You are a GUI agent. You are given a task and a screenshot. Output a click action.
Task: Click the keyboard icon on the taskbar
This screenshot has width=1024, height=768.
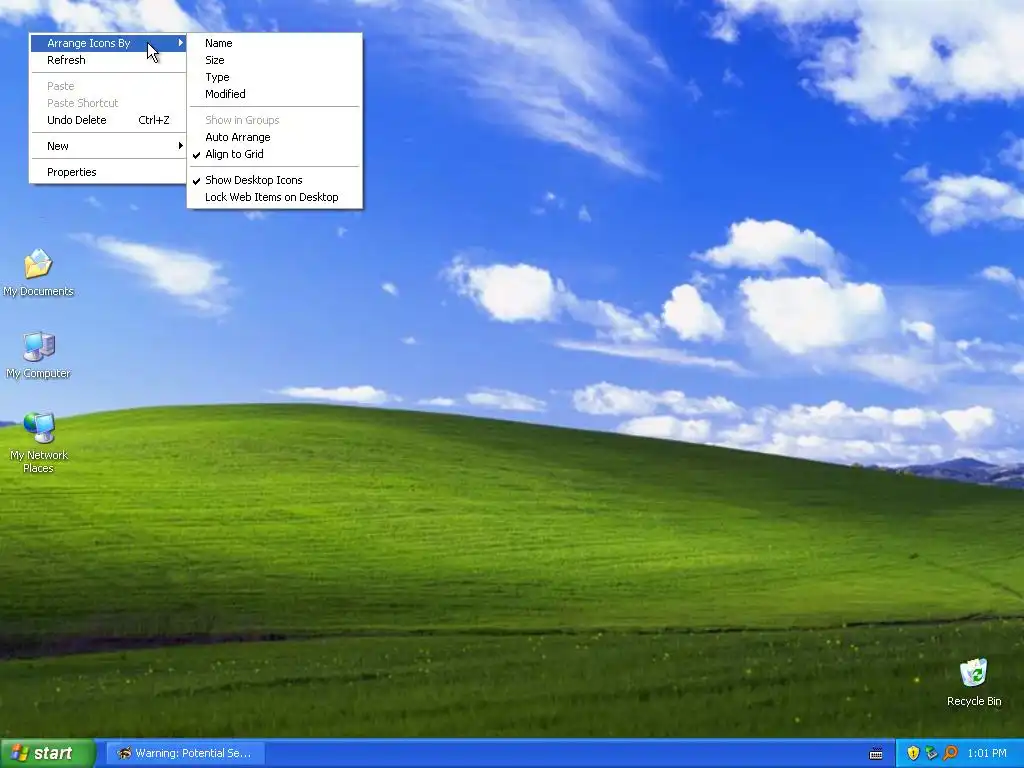pos(876,754)
